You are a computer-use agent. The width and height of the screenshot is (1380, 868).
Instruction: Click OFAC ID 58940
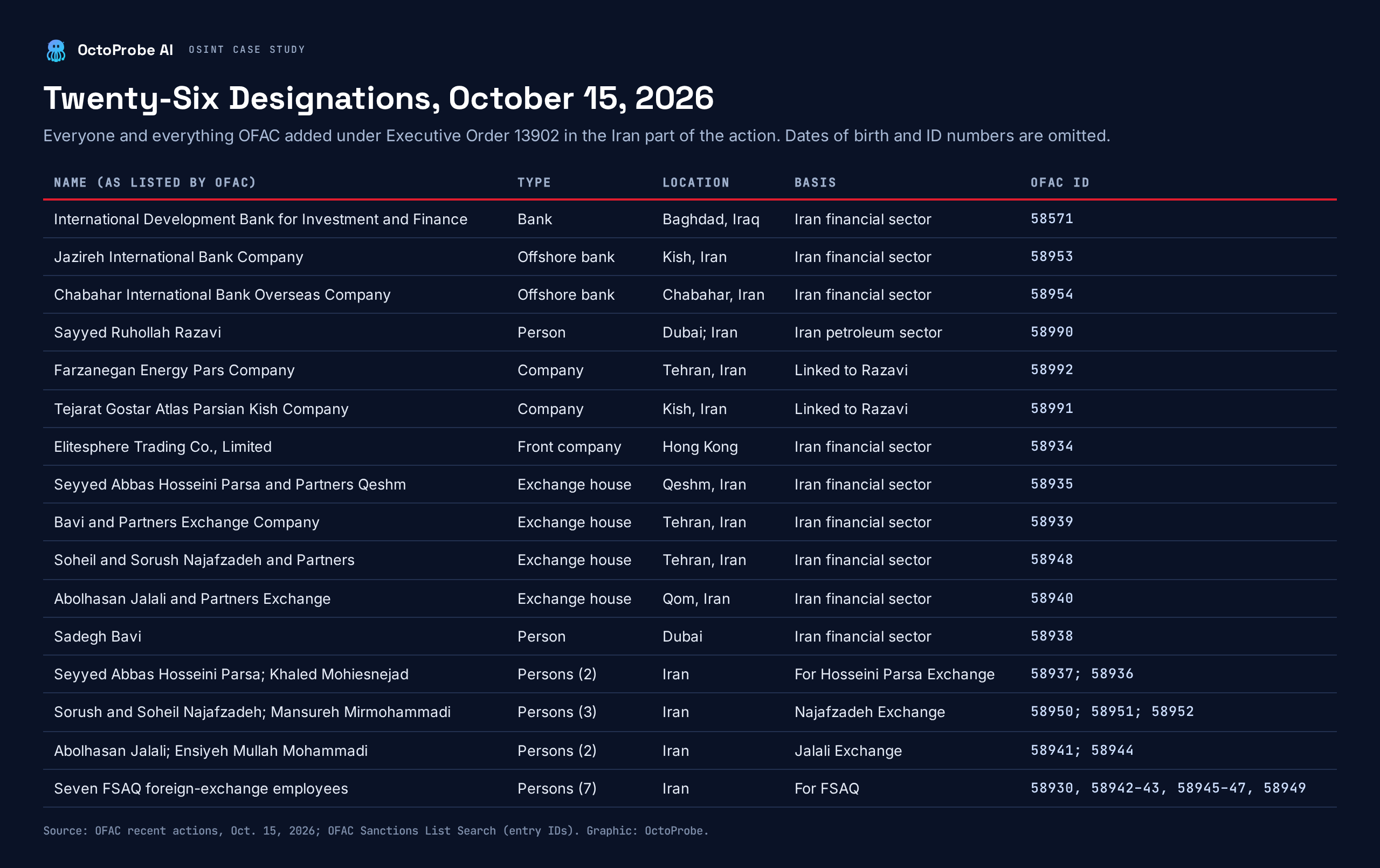pos(1052,598)
